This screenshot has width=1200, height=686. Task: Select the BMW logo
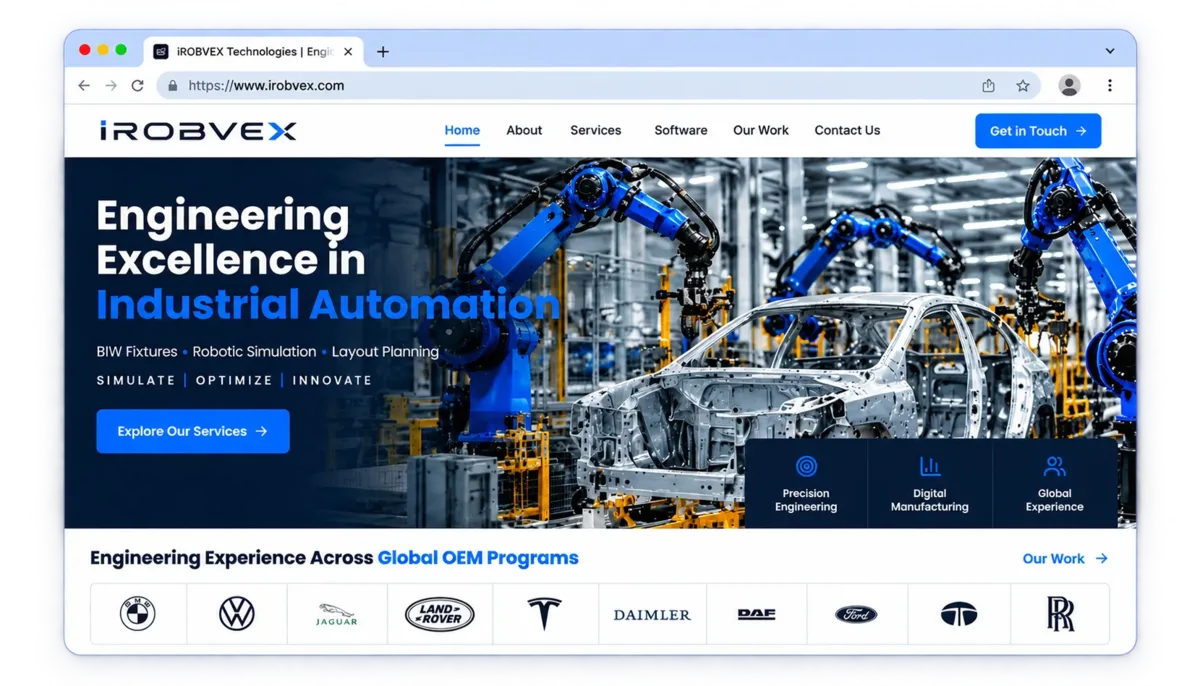138,614
